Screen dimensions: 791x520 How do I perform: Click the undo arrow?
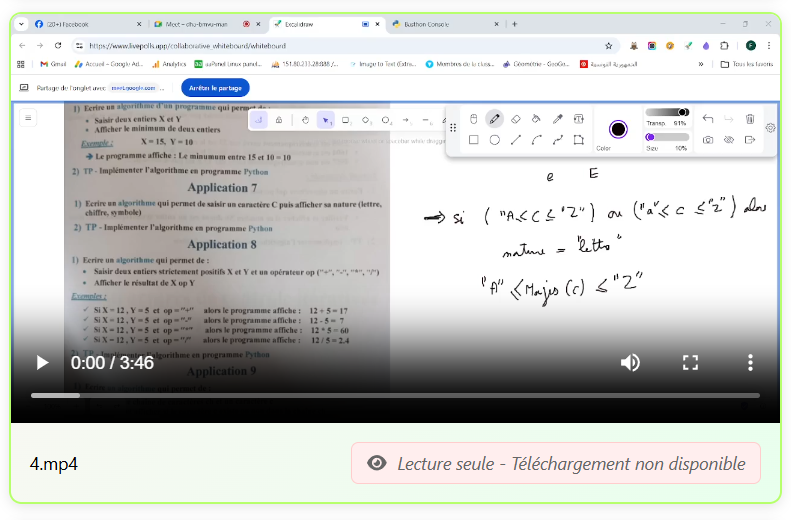pos(708,119)
